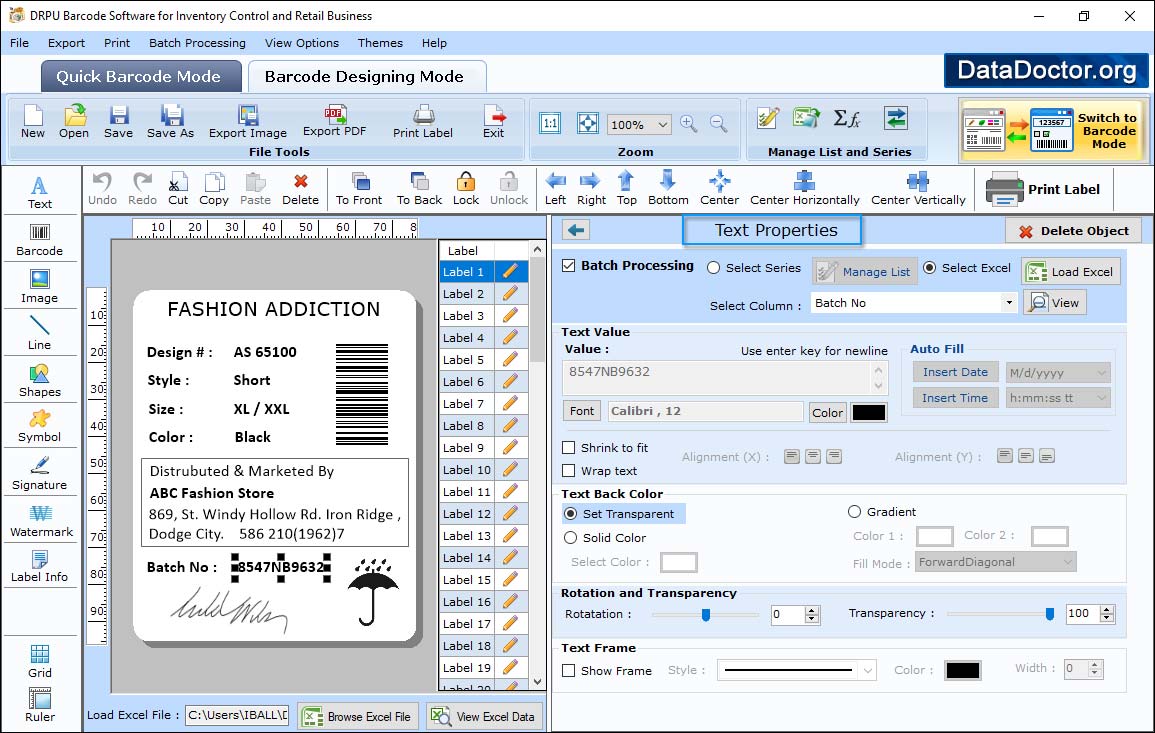
Task: Click the back arrow in Text Properties
Action: [x=577, y=231]
